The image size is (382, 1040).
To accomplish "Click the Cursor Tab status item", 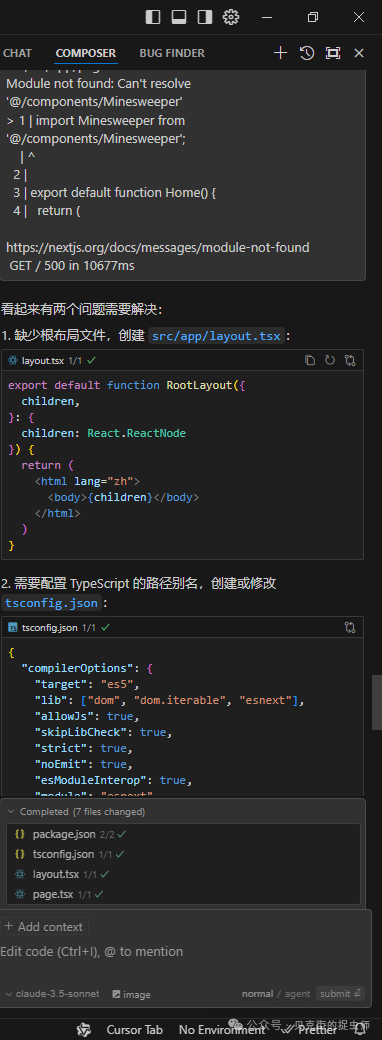I will pos(135,1029).
